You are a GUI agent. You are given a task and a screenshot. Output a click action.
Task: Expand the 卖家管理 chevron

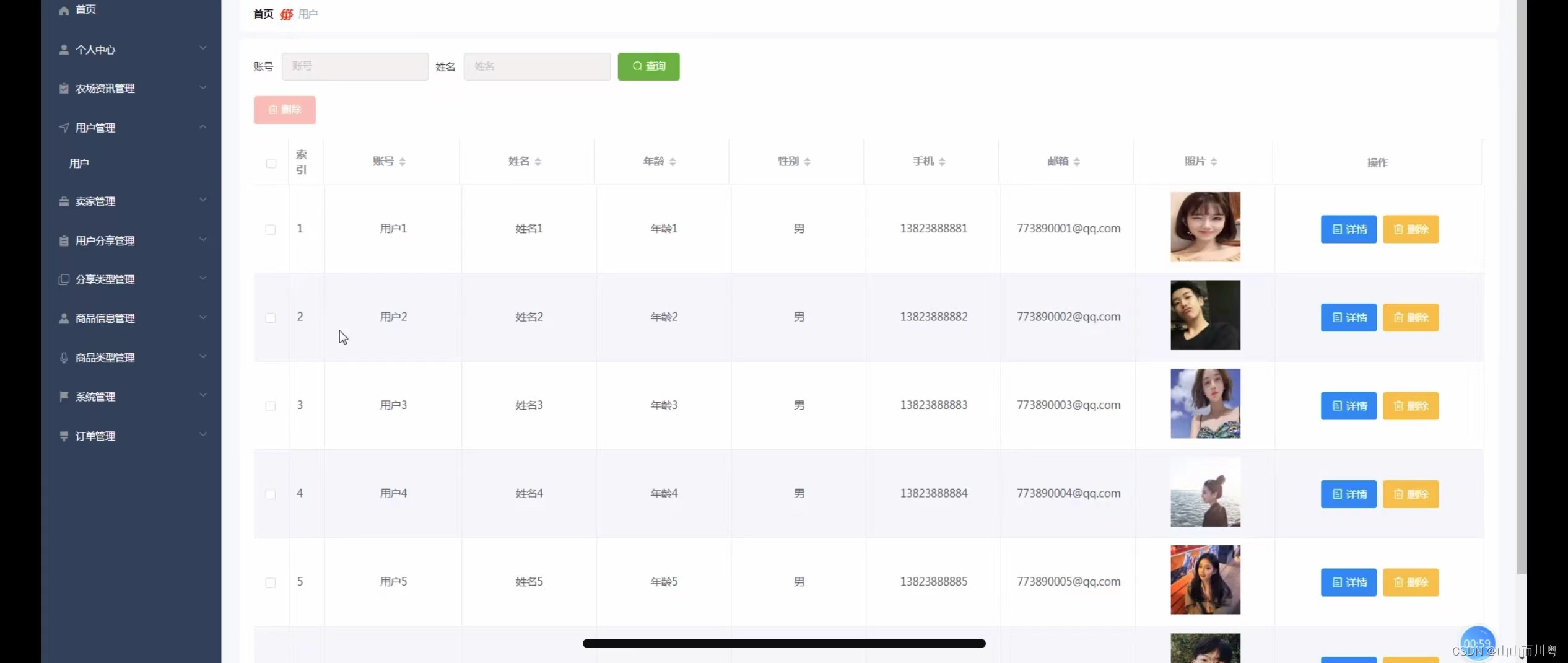coord(203,200)
